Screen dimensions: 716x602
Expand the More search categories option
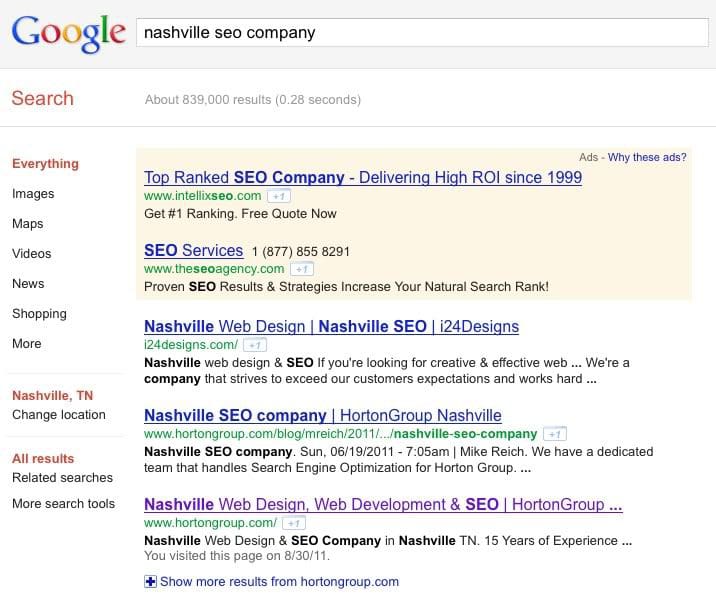click(27, 344)
